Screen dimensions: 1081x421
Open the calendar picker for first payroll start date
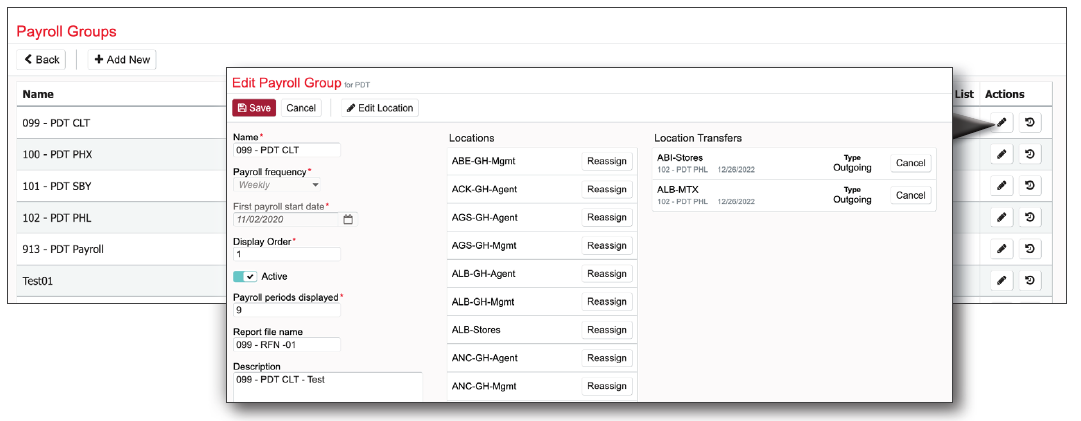[348, 219]
